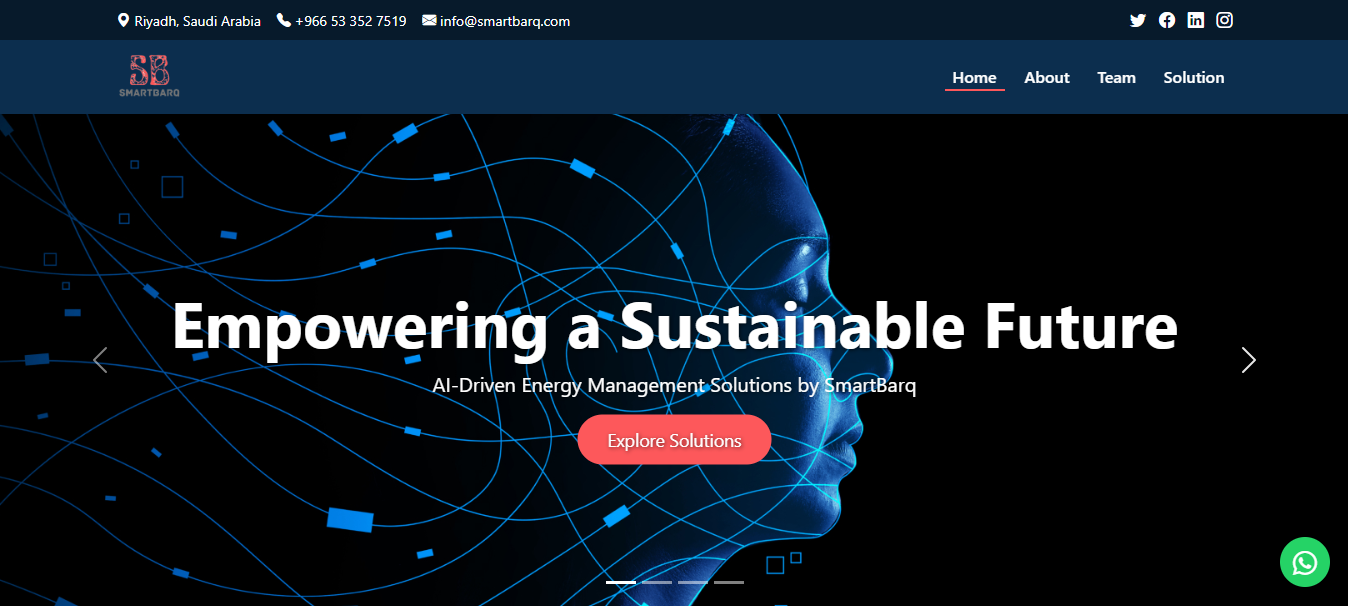Click the email envelope icon
The height and width of the screenshot is (606, 1348).
[x=429, y=20]
